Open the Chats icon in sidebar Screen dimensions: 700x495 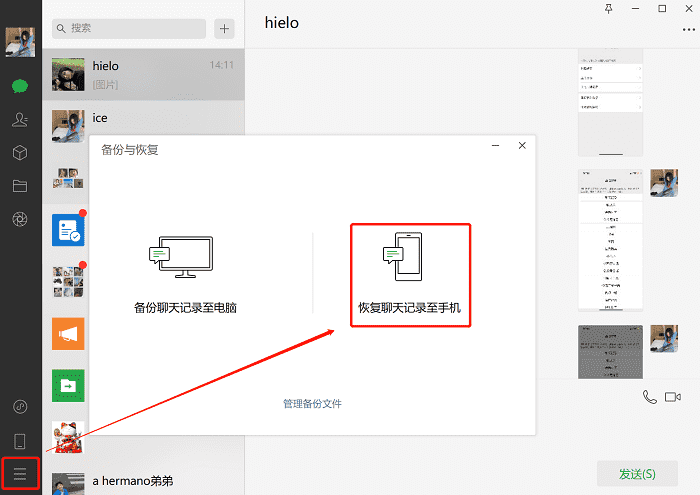(x=20, y=86)
